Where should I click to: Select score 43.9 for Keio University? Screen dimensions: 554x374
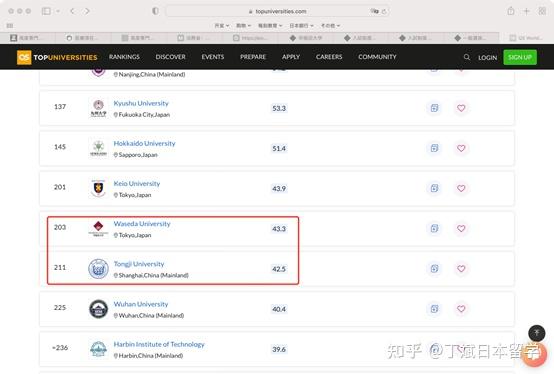(279, 189)
